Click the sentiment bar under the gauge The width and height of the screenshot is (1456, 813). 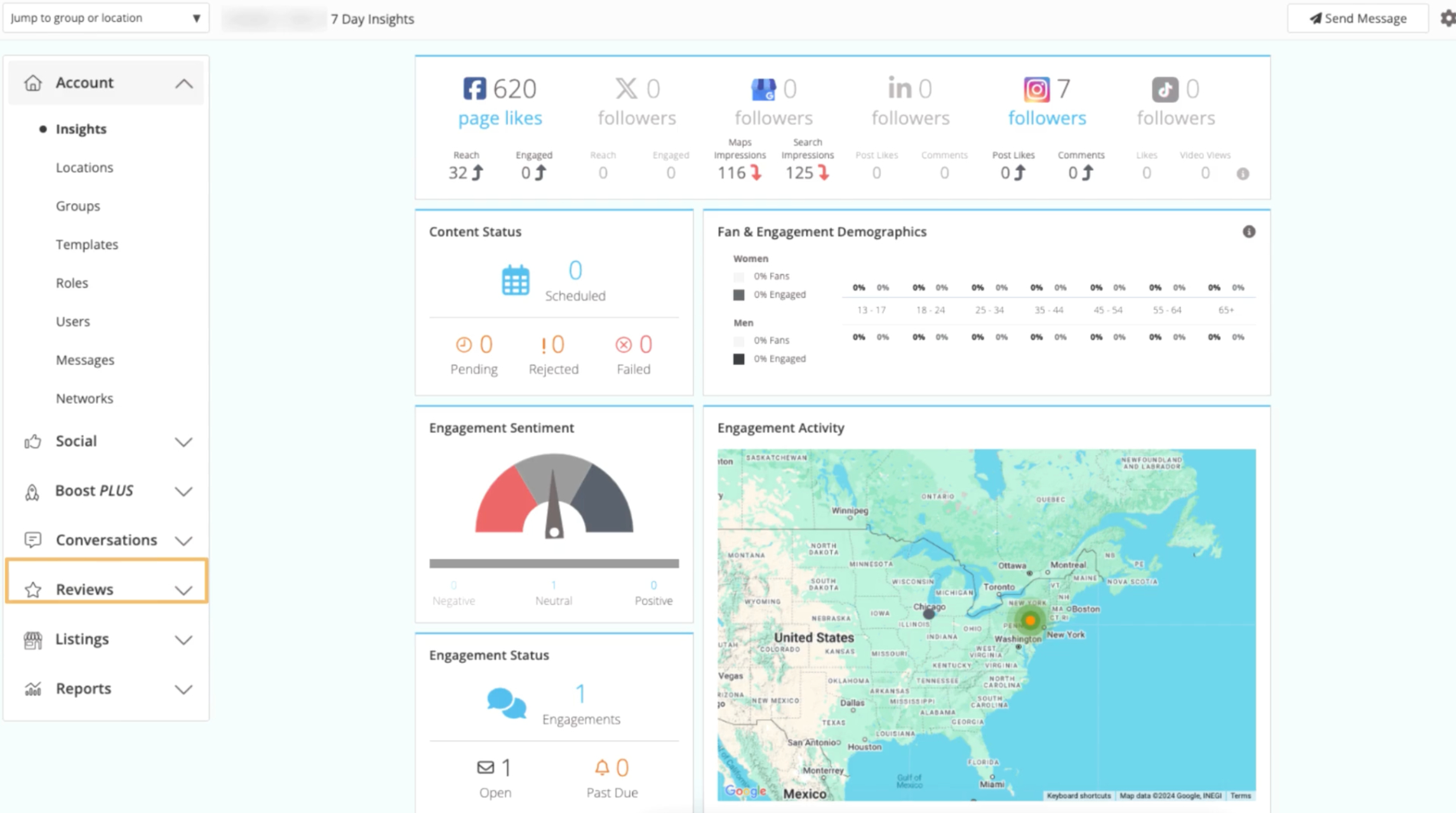pos(554,563)
